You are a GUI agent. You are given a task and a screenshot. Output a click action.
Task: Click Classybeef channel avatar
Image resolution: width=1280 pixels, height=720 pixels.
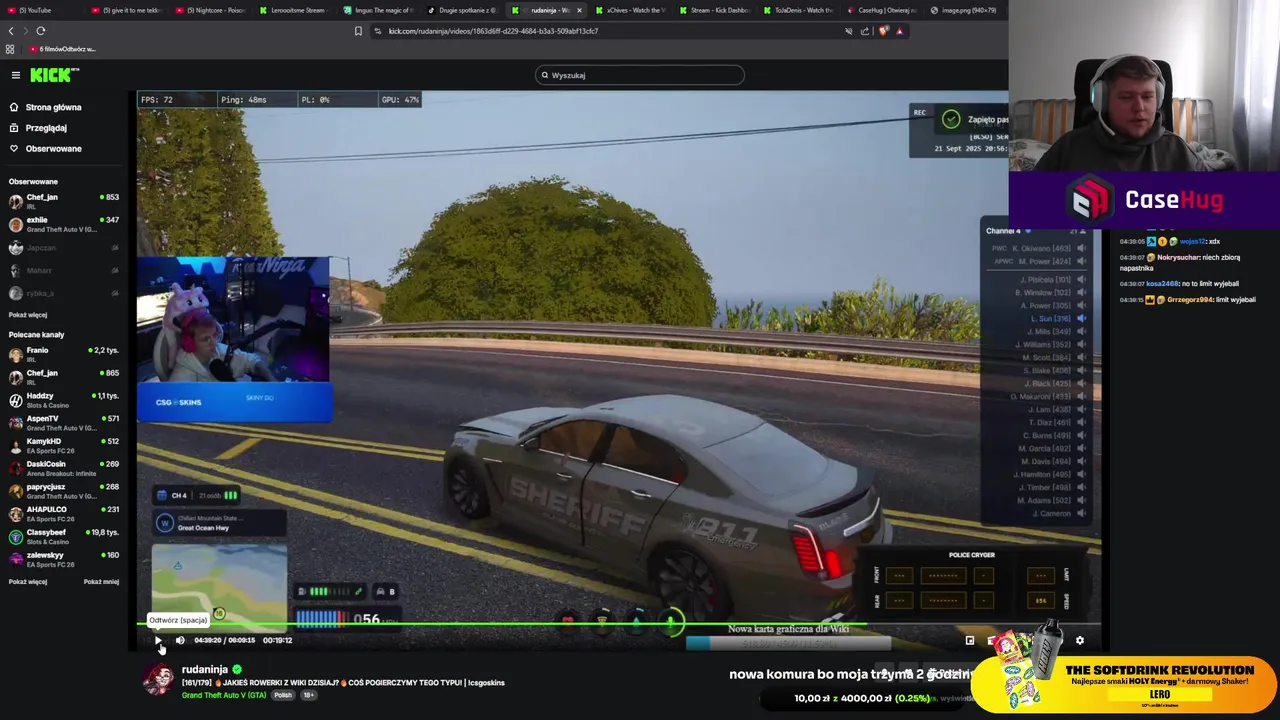(x=16, y=537)
